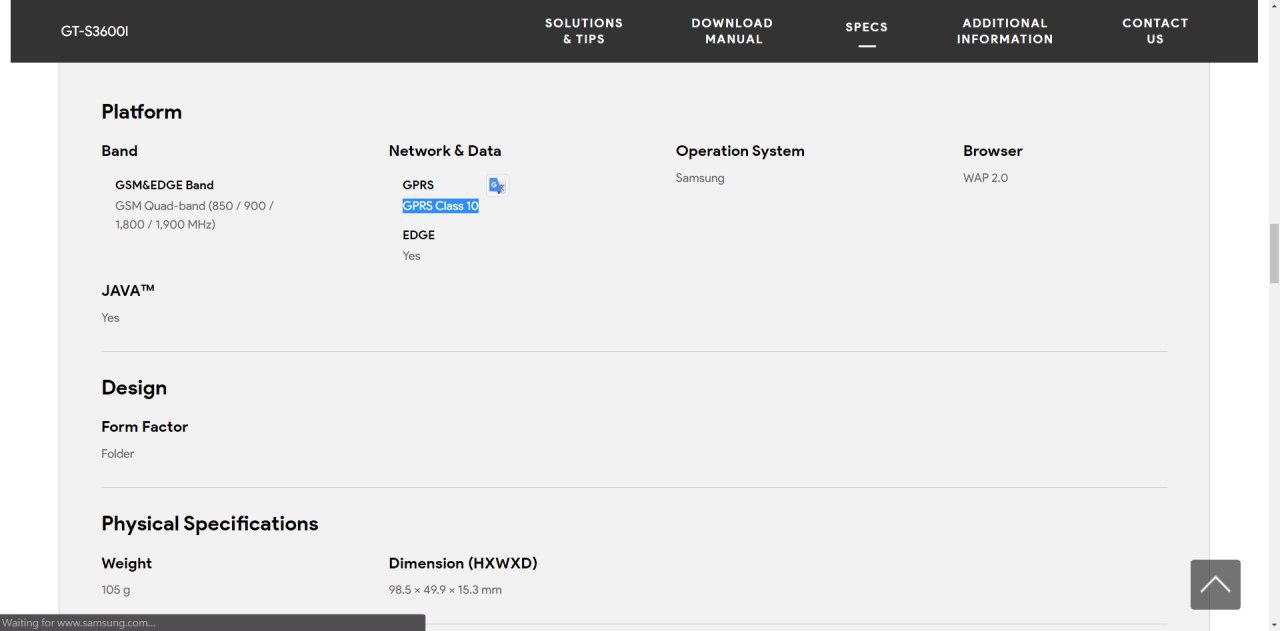Click the GT-S3600I model title
Image resolution: width=1280 pixels, height=631 pixels.
95,31
